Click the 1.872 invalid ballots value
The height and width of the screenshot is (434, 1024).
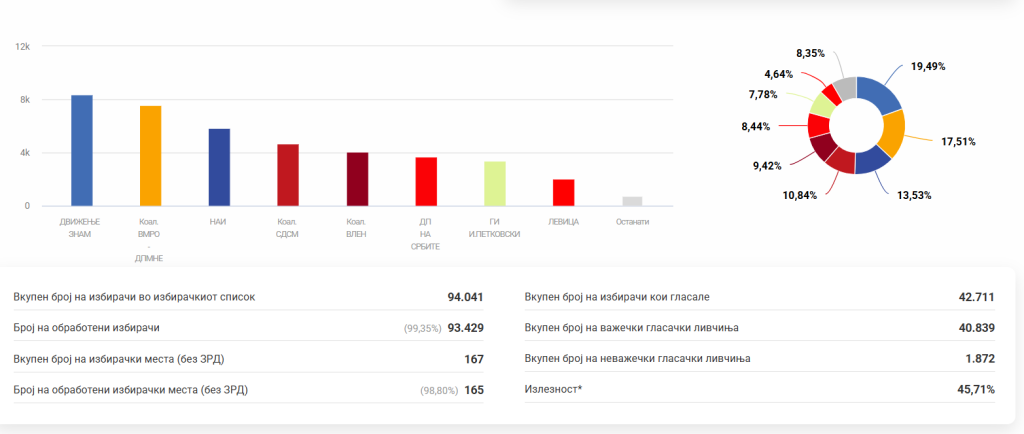coord(977,358)
